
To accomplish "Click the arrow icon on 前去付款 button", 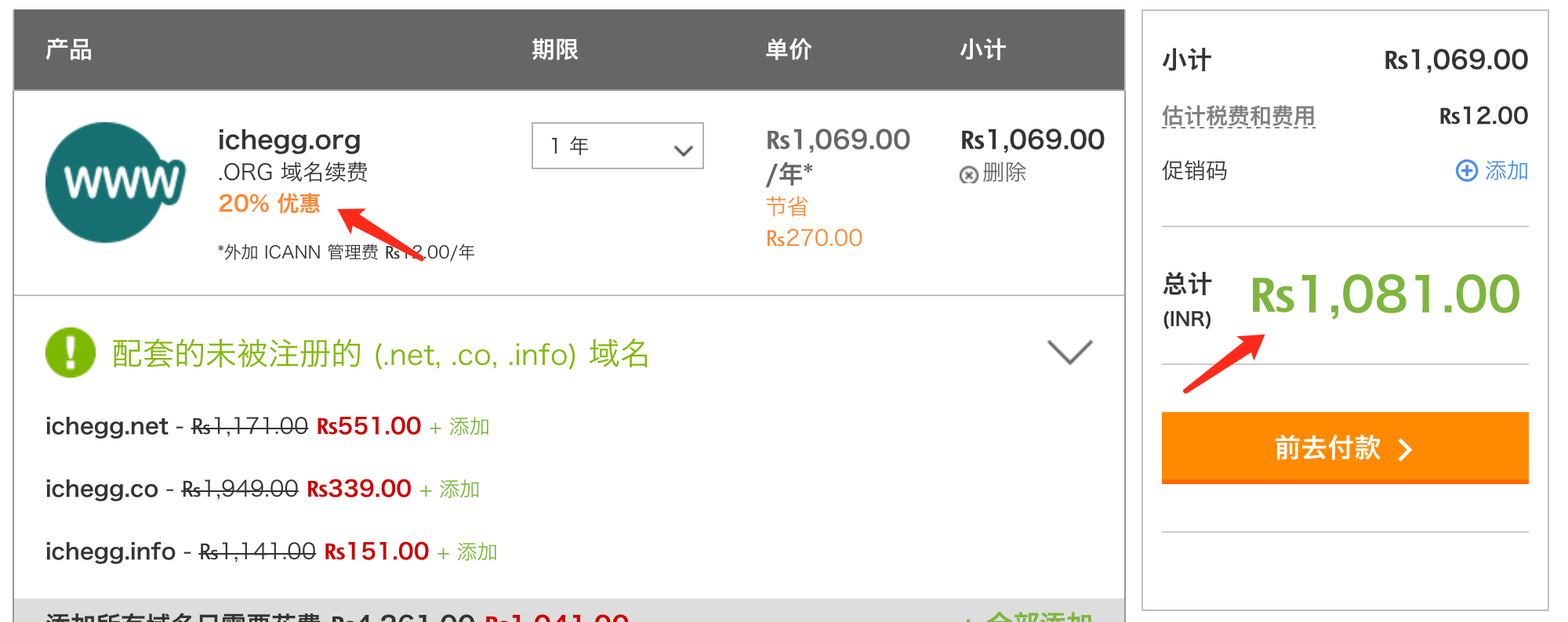I will 1405,450.
